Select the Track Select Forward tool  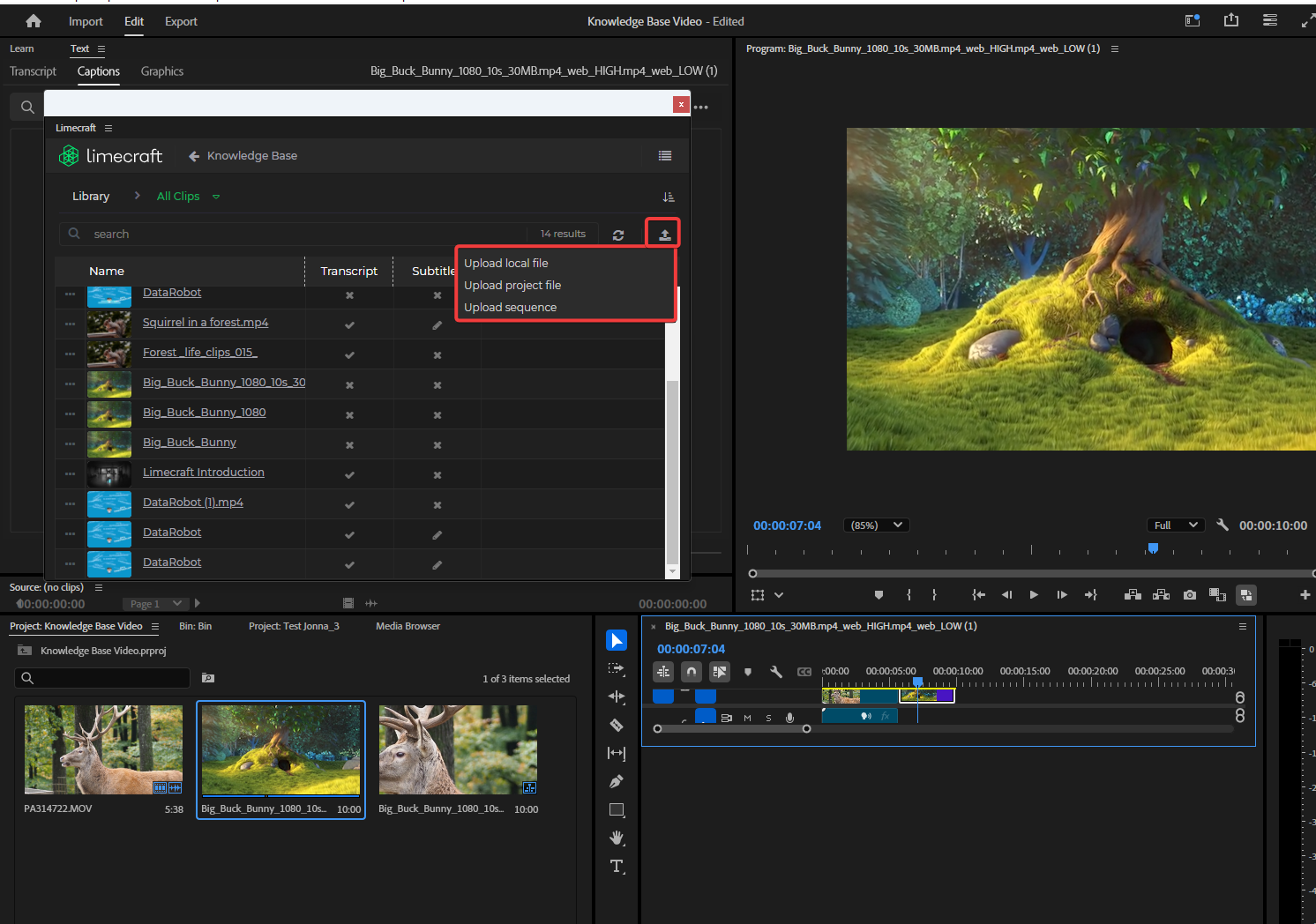point(617,669)
